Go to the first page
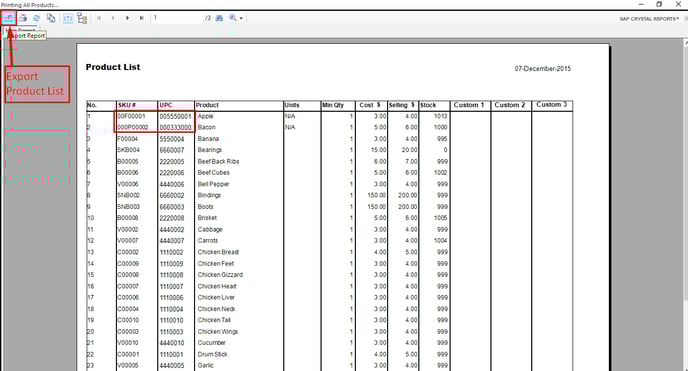The width and height of the screenshot is (688, 371). click(99, 18)
